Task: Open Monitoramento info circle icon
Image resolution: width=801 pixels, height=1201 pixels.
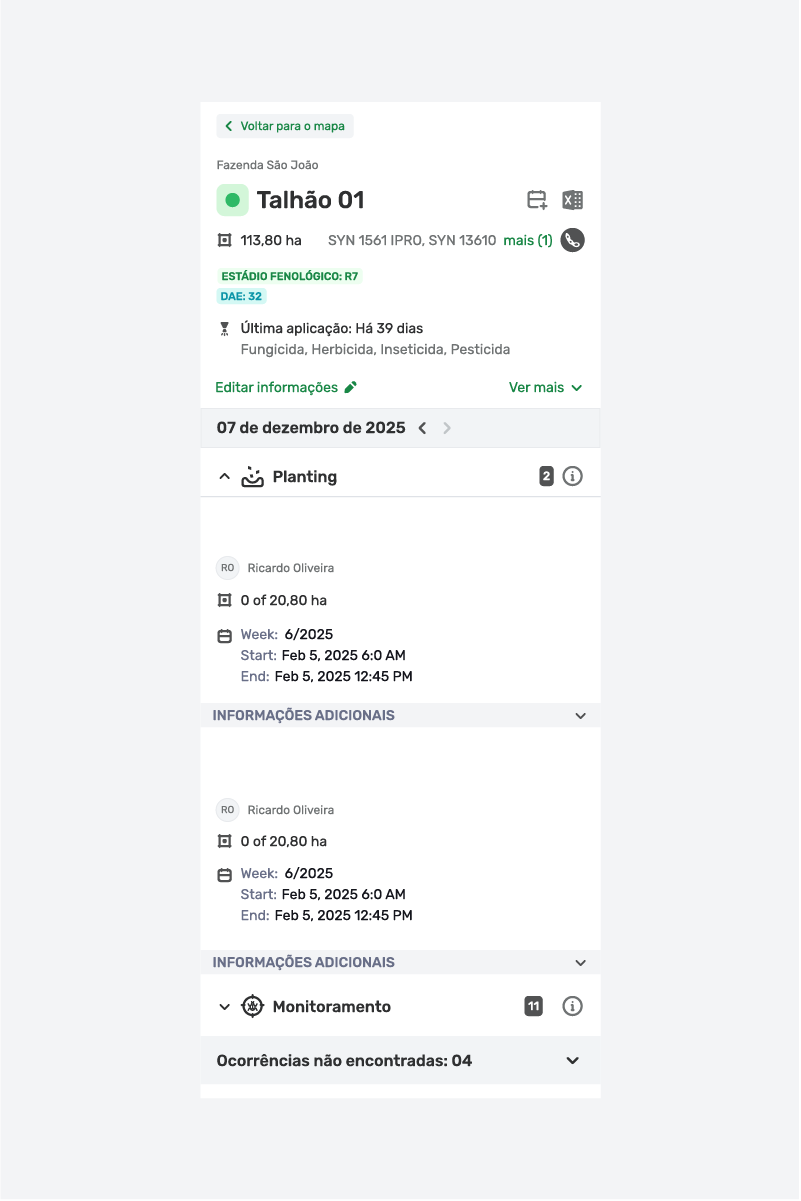Action: tap(572, 1006)
